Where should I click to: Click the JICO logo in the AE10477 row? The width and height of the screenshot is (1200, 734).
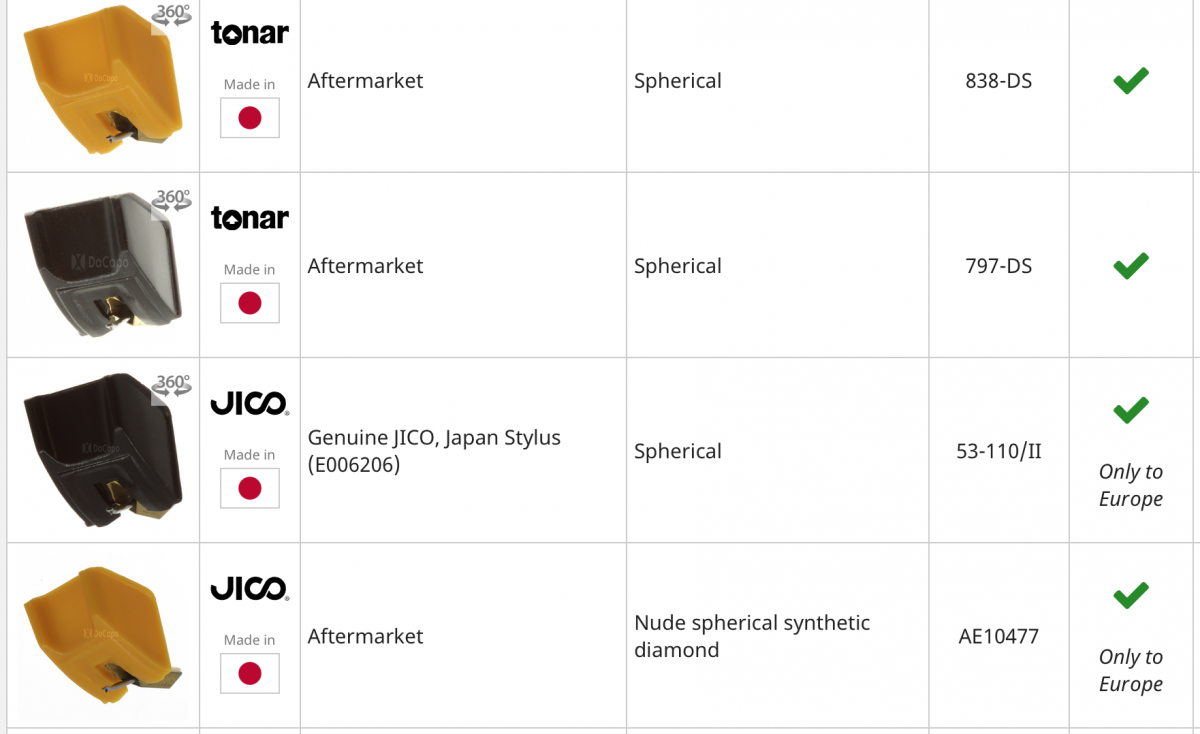point(249,589)
